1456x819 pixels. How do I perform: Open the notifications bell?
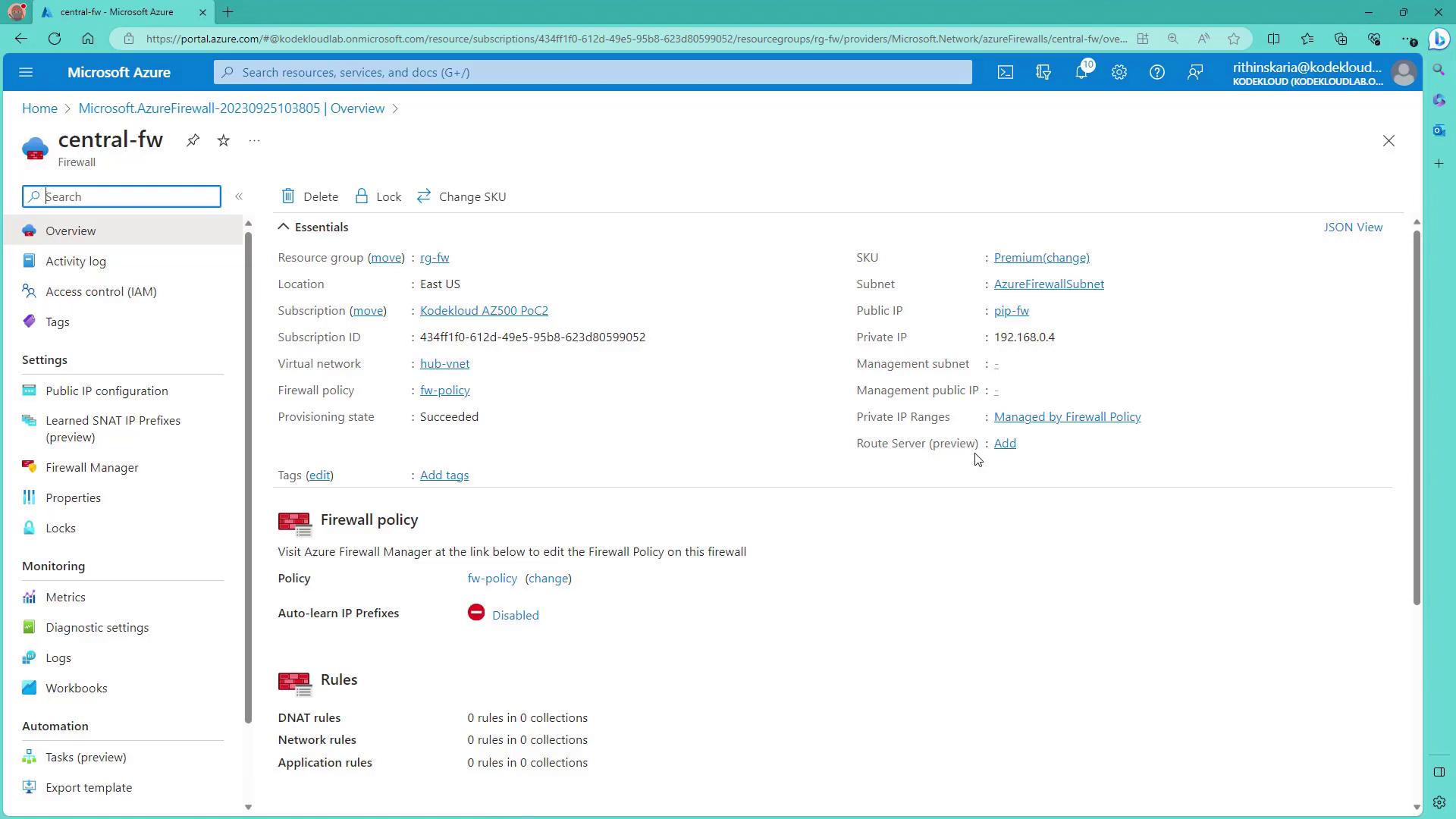tap(1081, 73)
